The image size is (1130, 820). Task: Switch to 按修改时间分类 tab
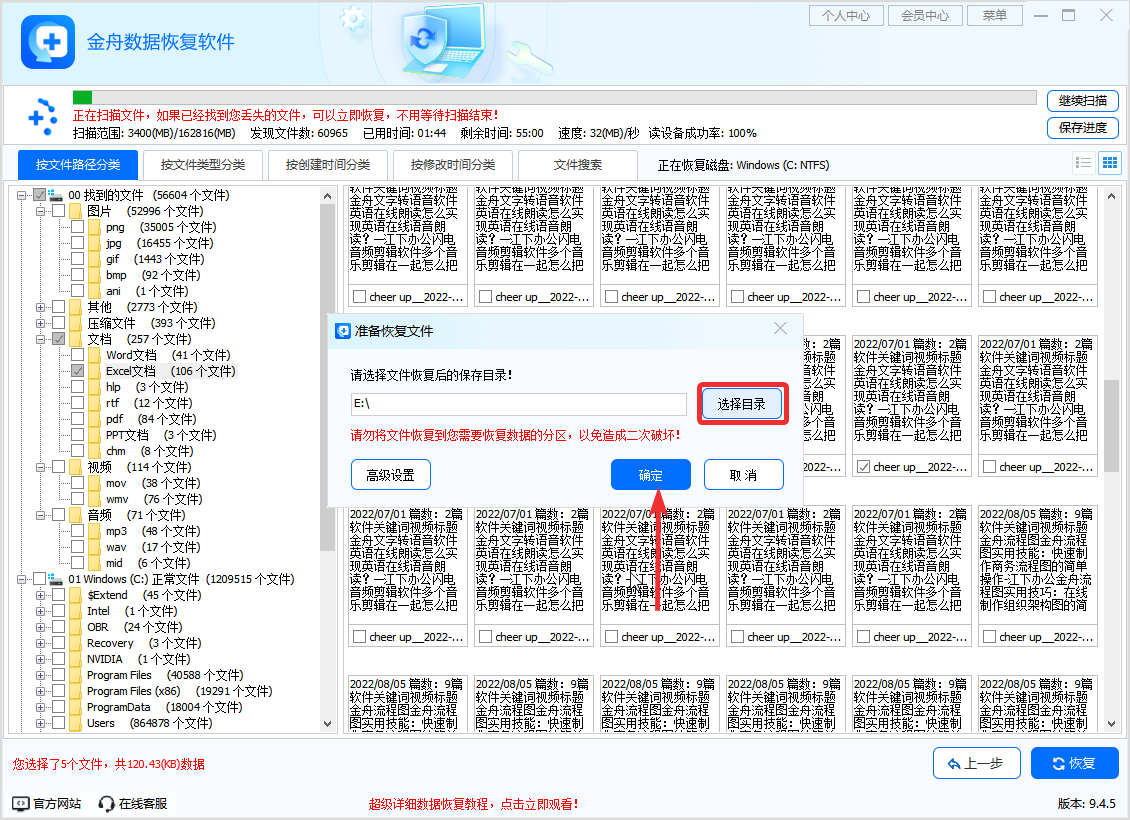(453, 164)
